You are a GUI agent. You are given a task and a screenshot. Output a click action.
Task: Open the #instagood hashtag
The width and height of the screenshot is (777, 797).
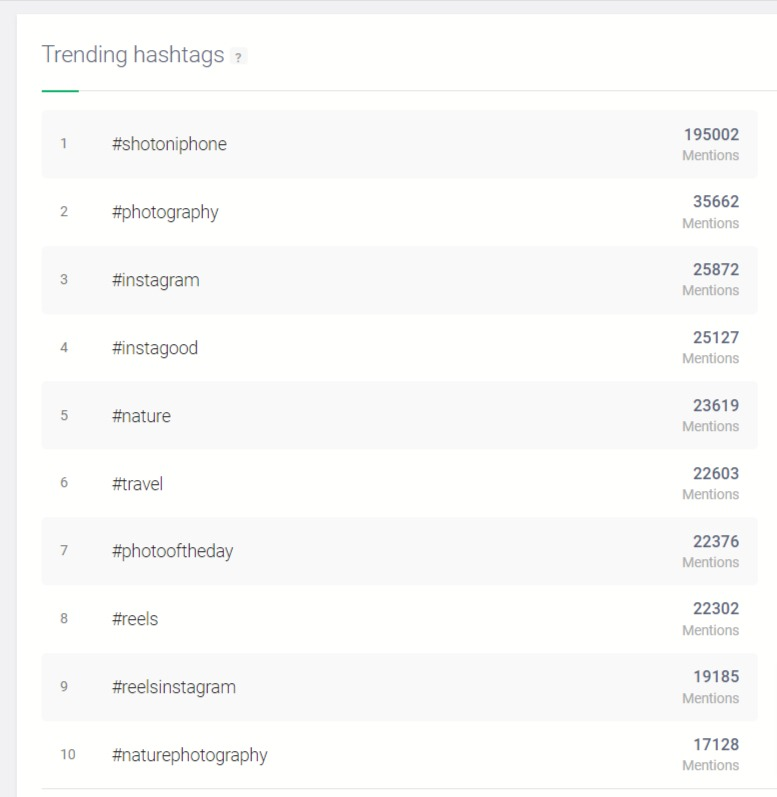(155, 348)
